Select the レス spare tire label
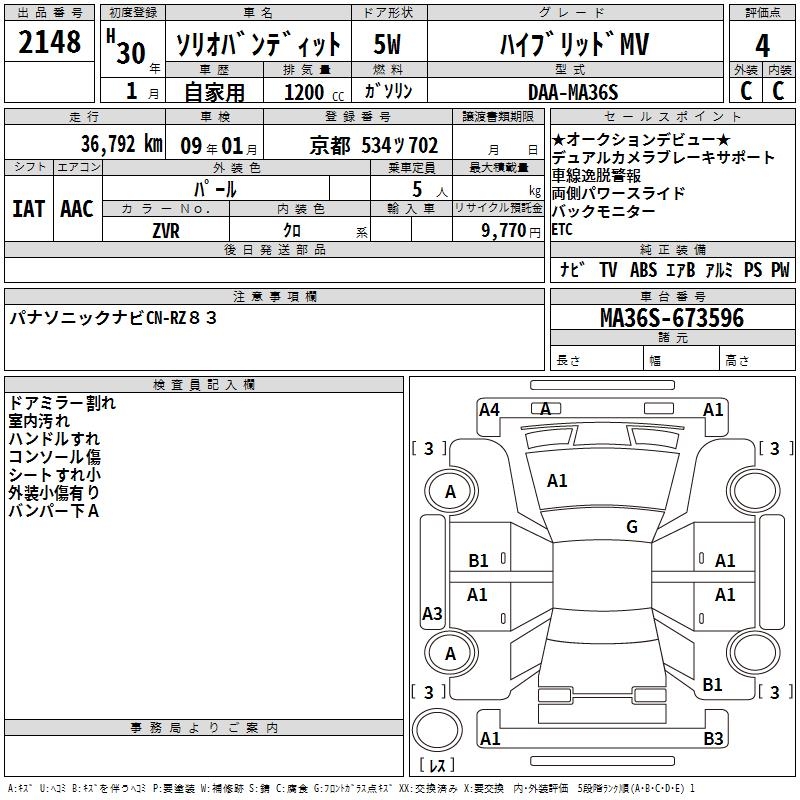The width and height of the screenshot is (800, 800). [x=437, y=765]
